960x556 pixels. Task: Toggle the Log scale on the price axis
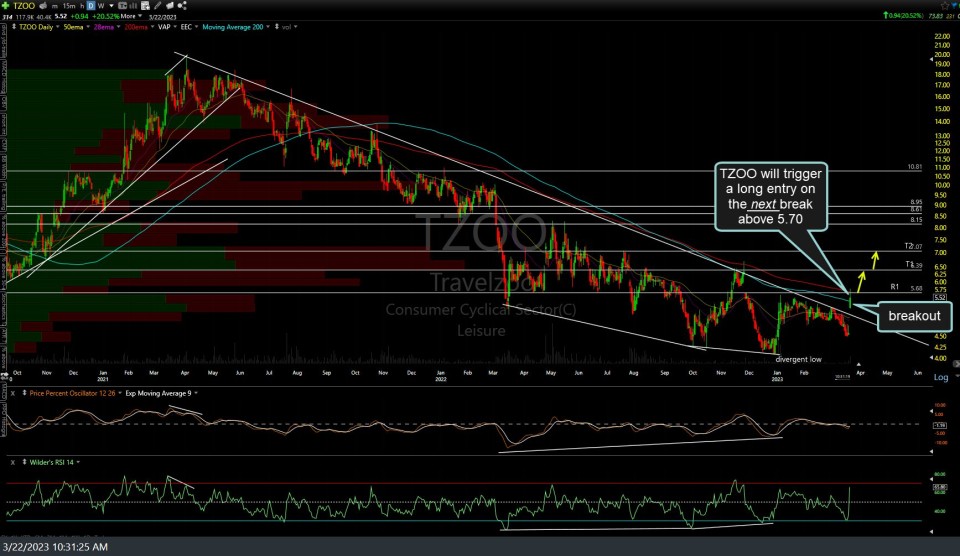coord(940,377)
